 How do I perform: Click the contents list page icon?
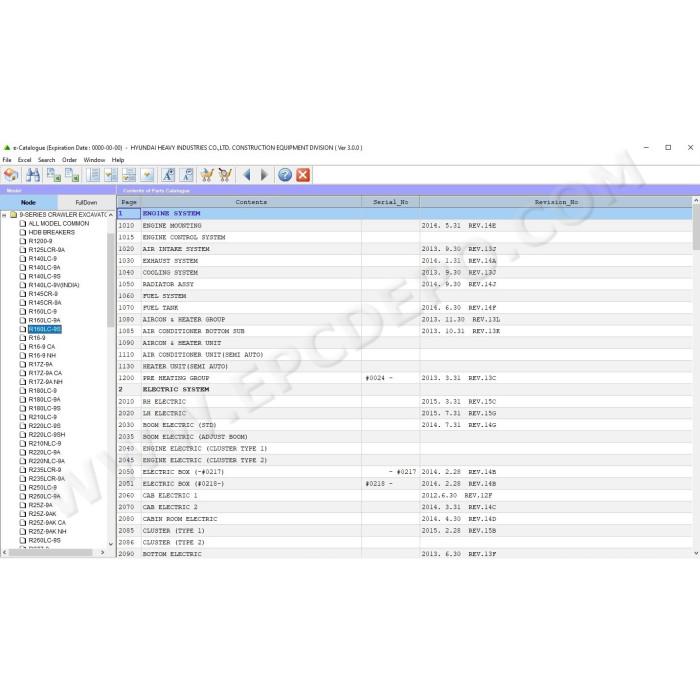click(93, 175)
